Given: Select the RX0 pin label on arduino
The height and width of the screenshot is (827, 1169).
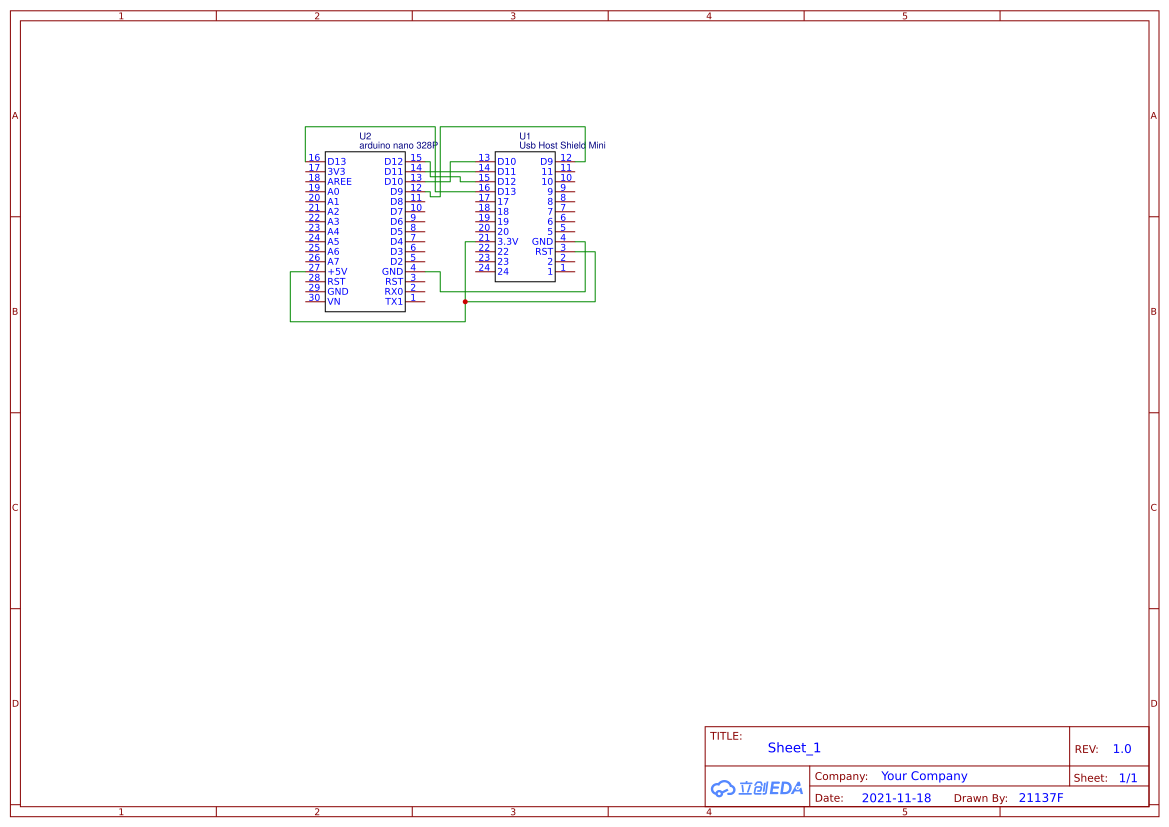Looking at the screenshot, I should pos(394,292).
